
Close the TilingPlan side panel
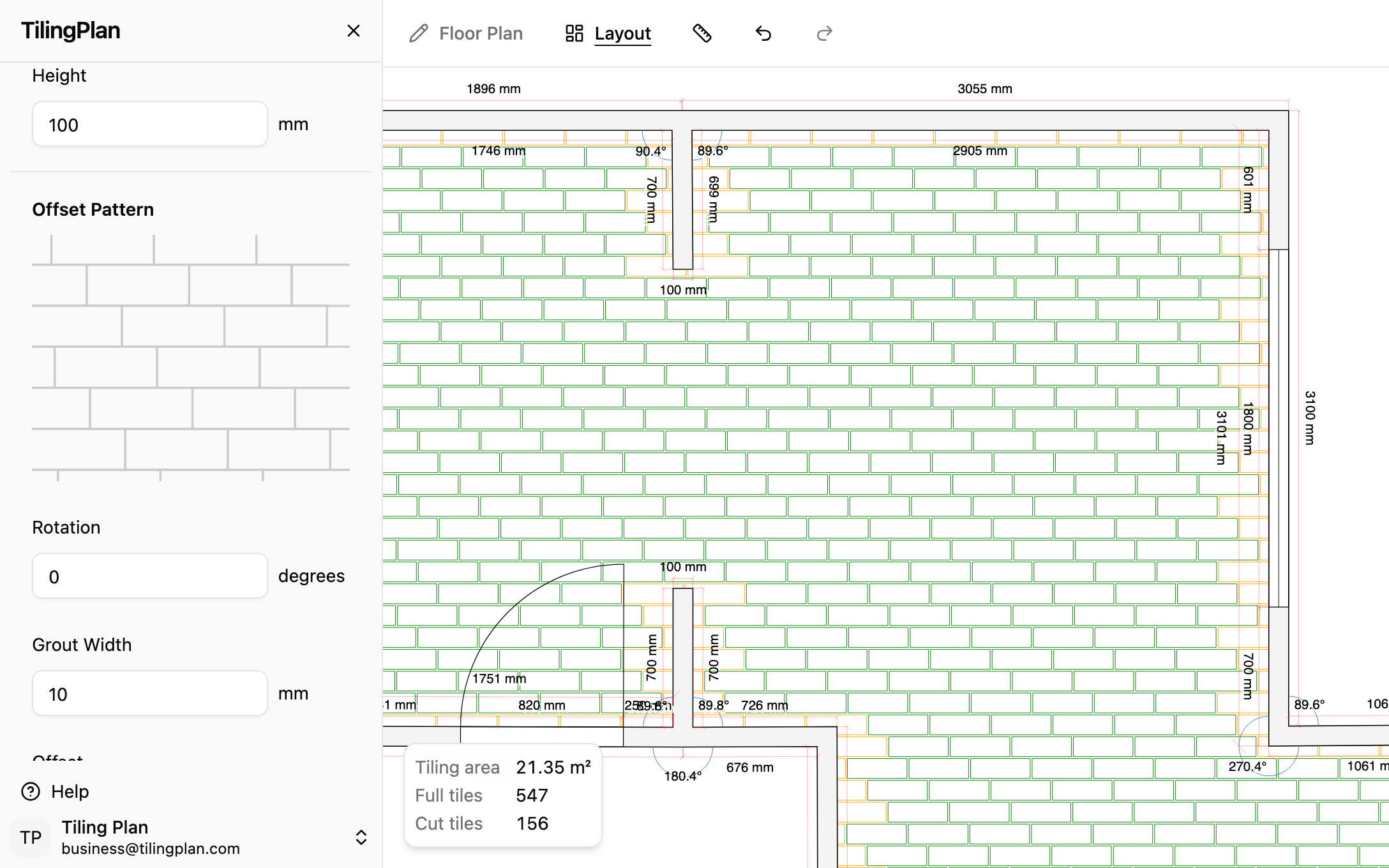pos(353,31)
